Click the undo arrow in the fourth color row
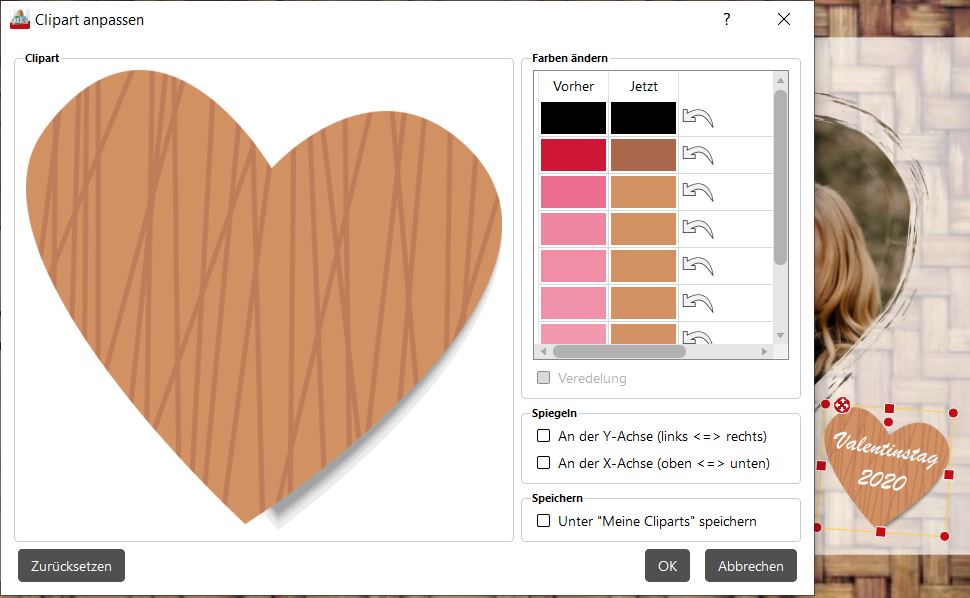 (697, 229)
